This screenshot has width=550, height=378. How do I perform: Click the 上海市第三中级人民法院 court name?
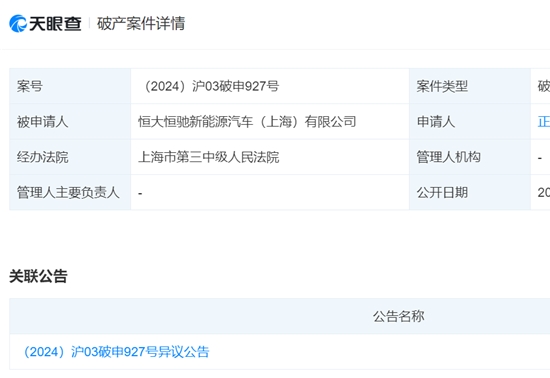pos(209,157)
